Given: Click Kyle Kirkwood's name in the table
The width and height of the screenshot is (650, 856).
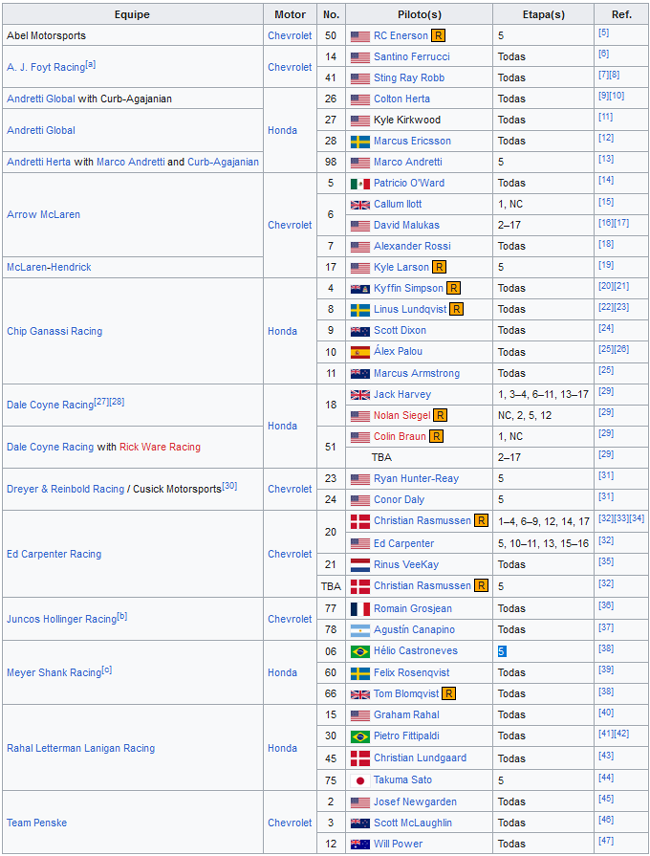Looking at the screenshot, I should (x=407, y=120).
